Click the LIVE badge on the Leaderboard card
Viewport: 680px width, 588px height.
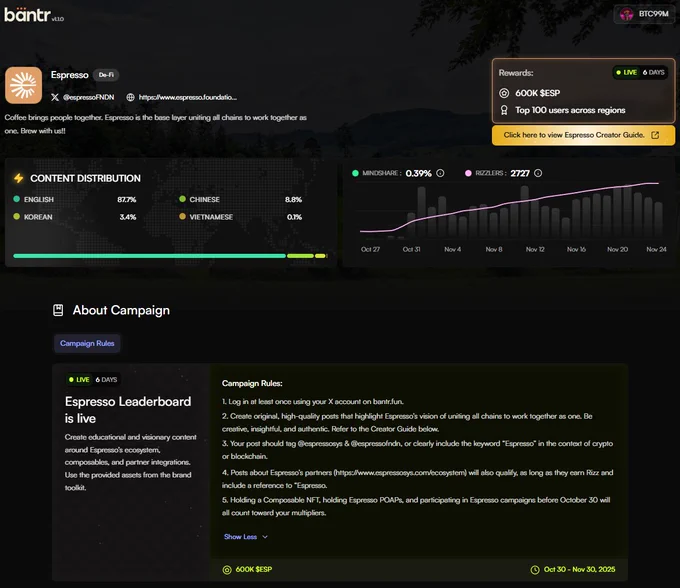pos(78,380)
